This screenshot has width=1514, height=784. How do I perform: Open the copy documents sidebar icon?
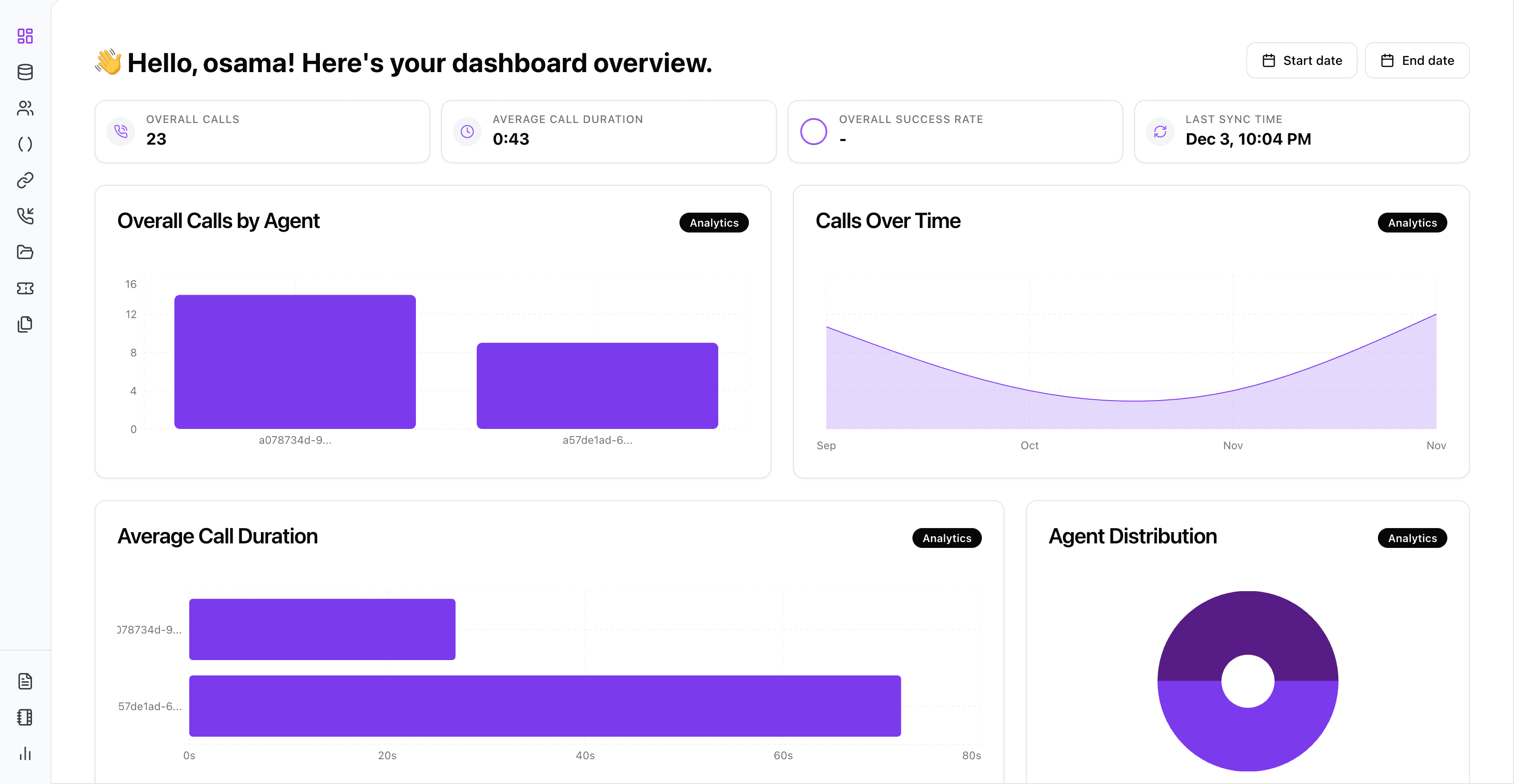(25, 324)
